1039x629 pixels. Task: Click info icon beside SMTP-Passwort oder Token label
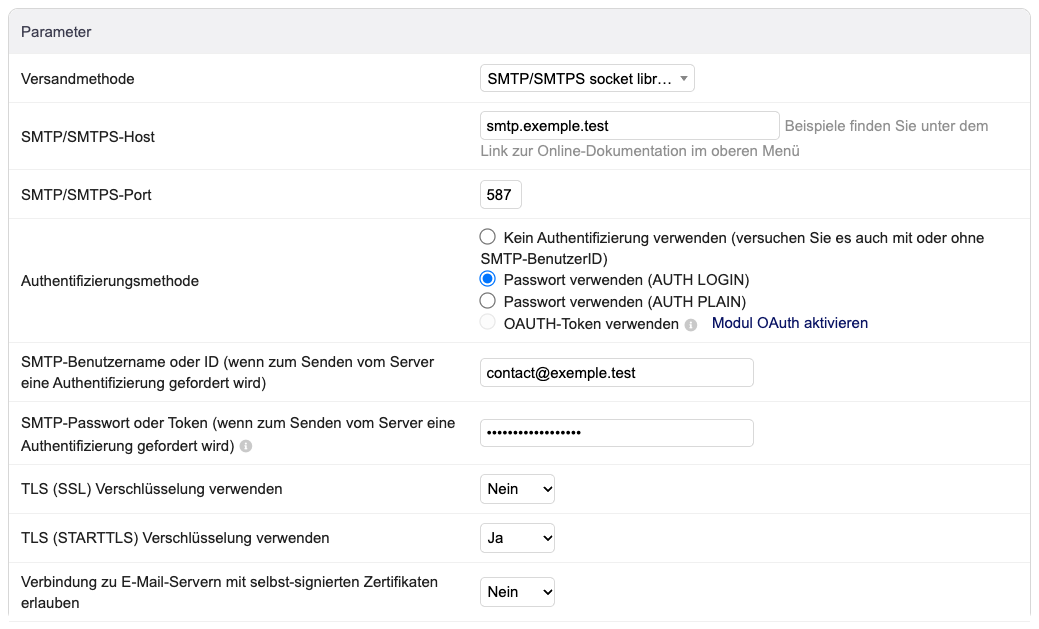[x=246, y=446]
